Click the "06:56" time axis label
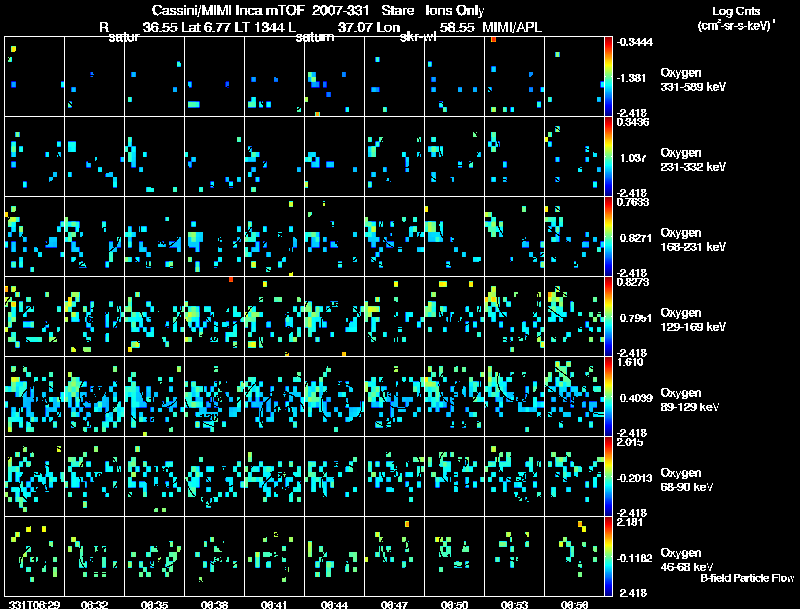800x609 pixels. [x=574, y=604]
